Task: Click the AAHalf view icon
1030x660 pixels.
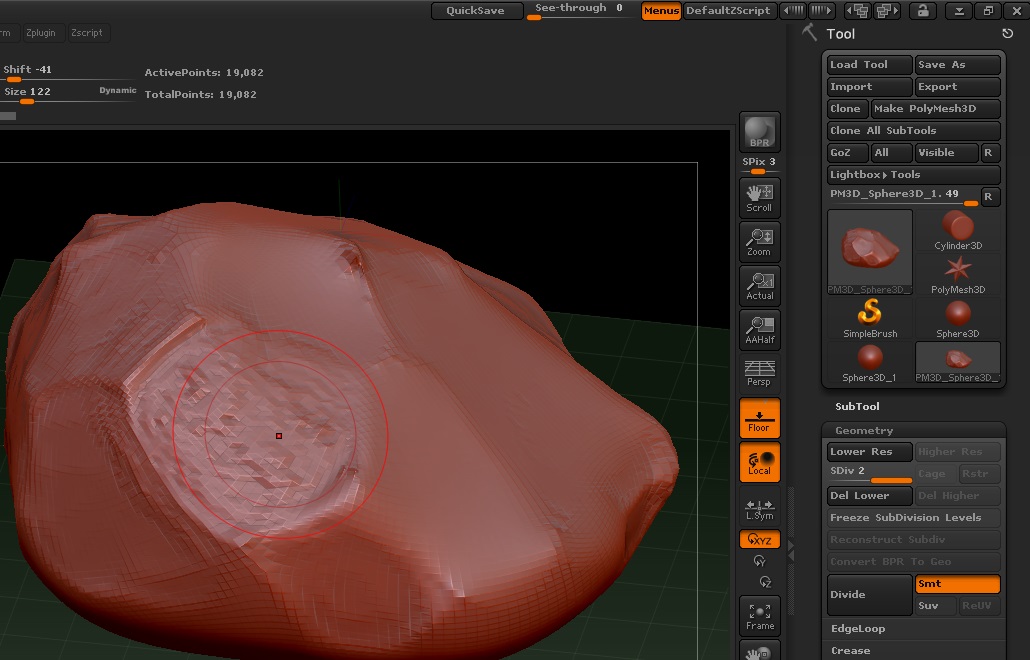Action: pyautogui.click(x=759, y=329)
